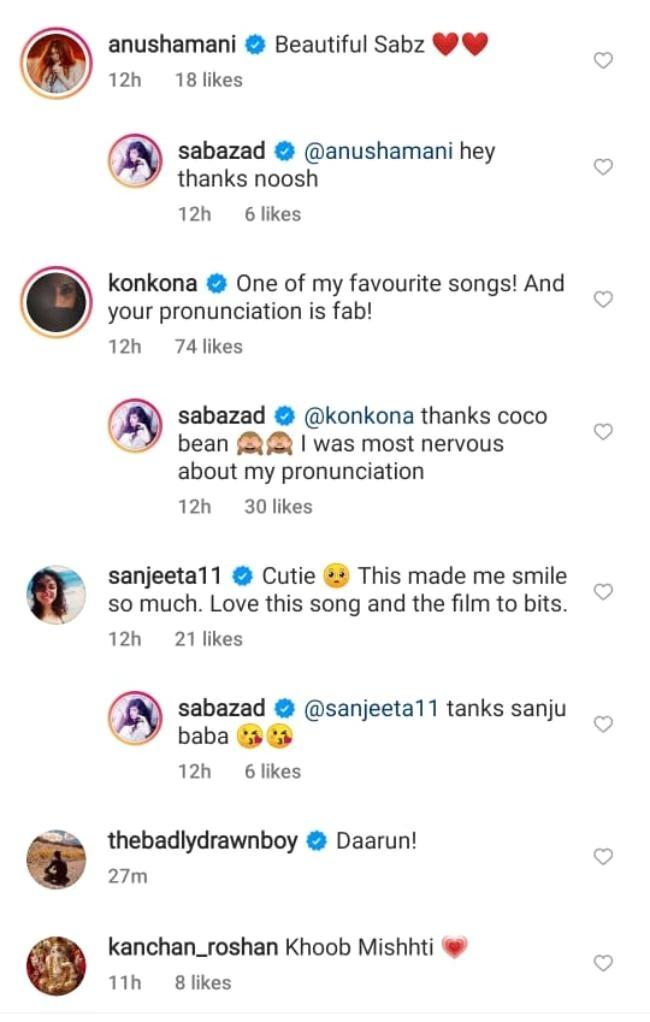Open kanchan_roshan's profile avatar
The width and height of the screenshot is (650, 1022).
[56, 964]
